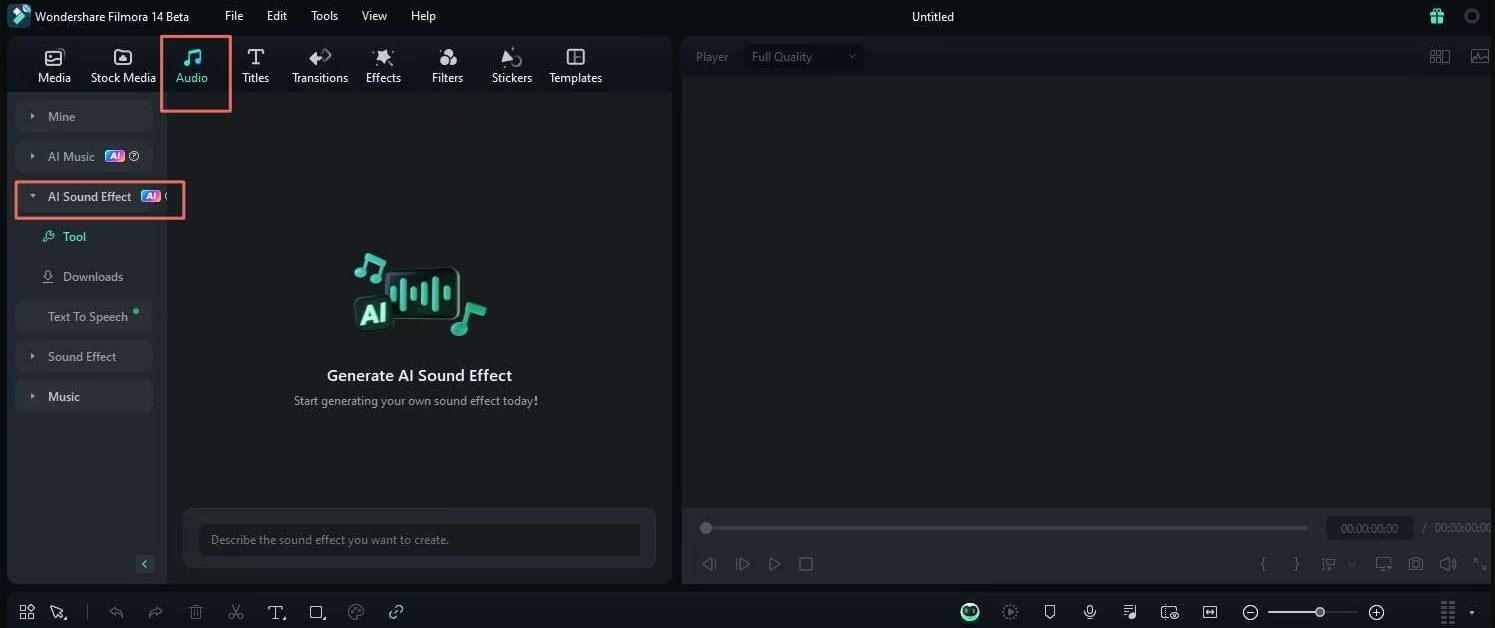Click the Undo arrow
Image resolution: width=1495 pixels, height=628 pixels.
tap(116, 611)
